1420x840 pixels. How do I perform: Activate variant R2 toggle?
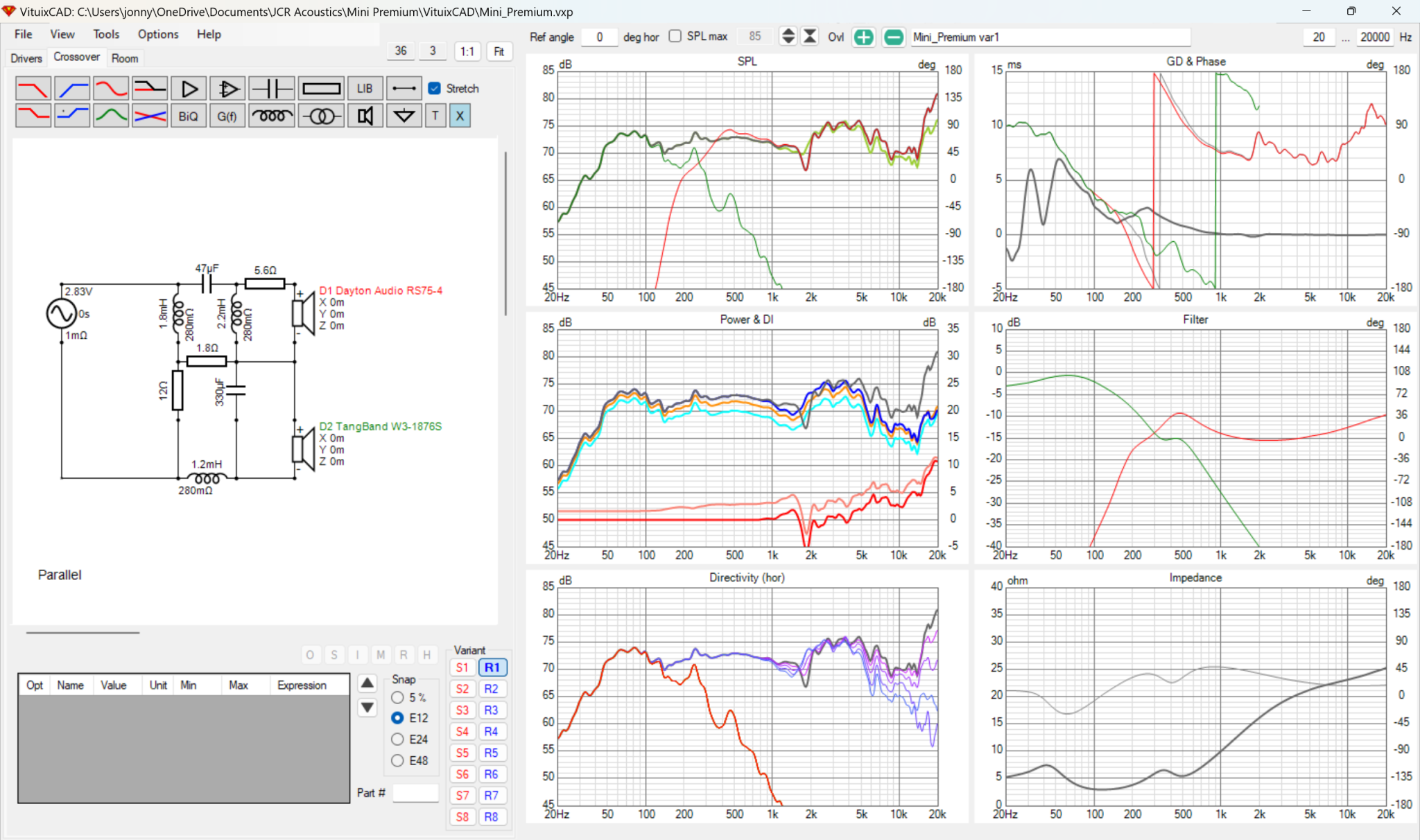point(492,689)
